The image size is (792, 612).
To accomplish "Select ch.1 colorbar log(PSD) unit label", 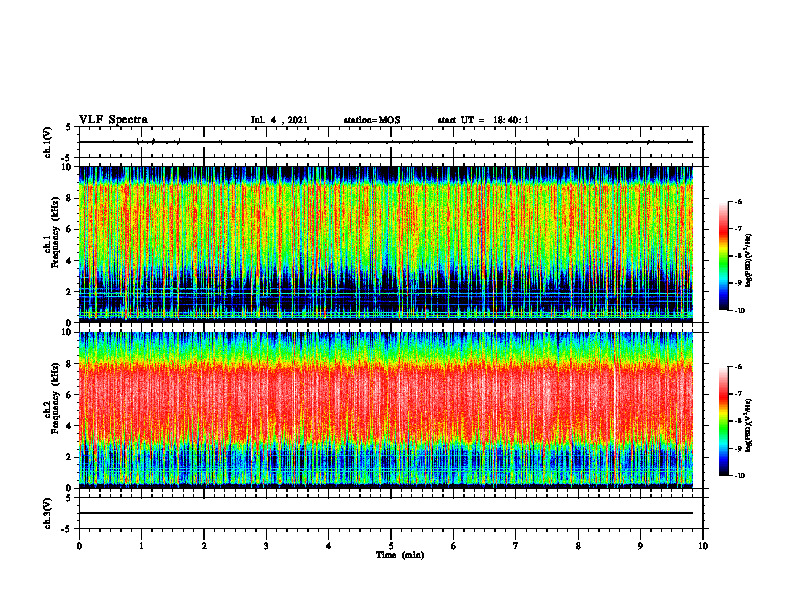I will point(749,261).
